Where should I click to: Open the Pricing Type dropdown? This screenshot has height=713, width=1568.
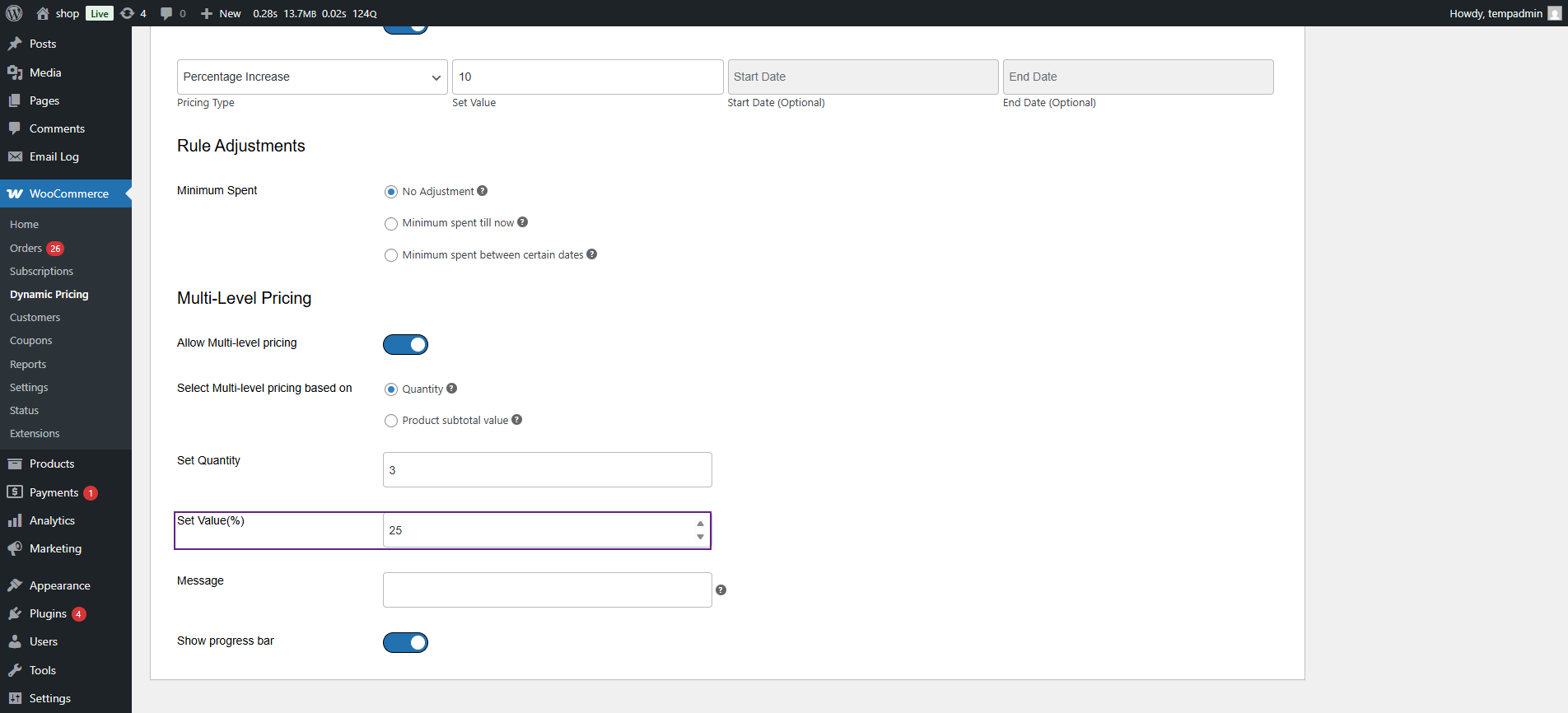(x=312, y=77)
